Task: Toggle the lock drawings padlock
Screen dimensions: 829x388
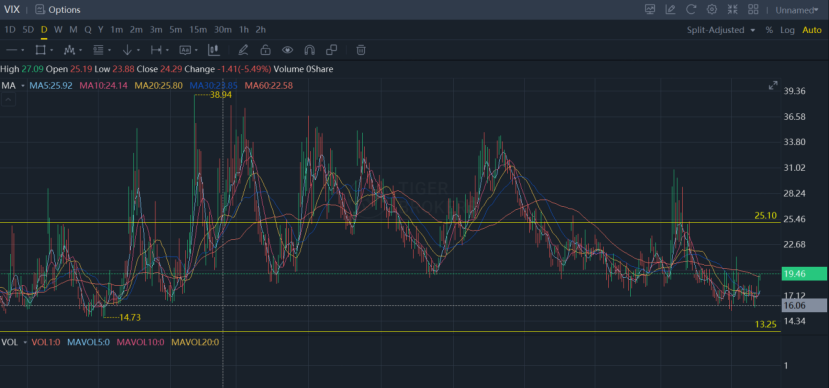Action: pos(265,50)
